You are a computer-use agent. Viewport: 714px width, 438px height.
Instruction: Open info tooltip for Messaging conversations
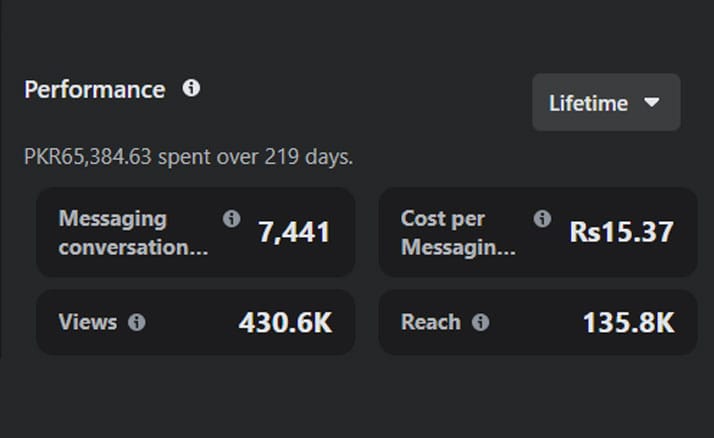(x=231, y=218)
